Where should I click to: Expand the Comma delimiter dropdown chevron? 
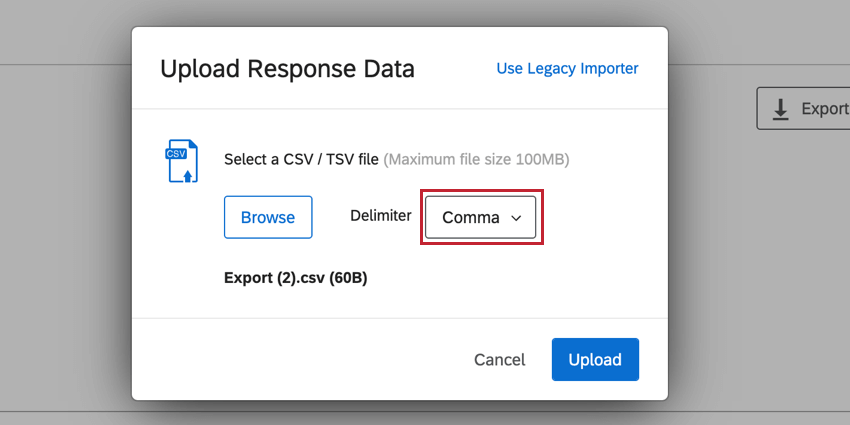(x=516, y=218)
